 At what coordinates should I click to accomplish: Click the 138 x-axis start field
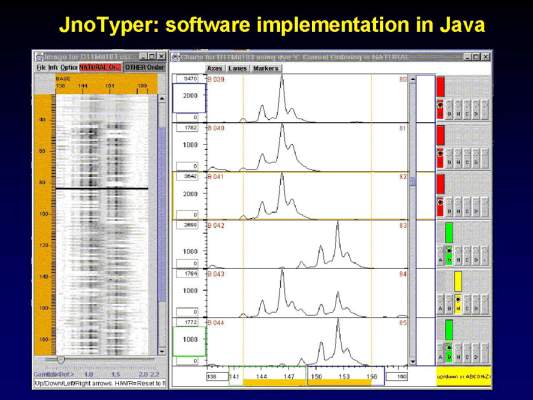tap(218, 377)
